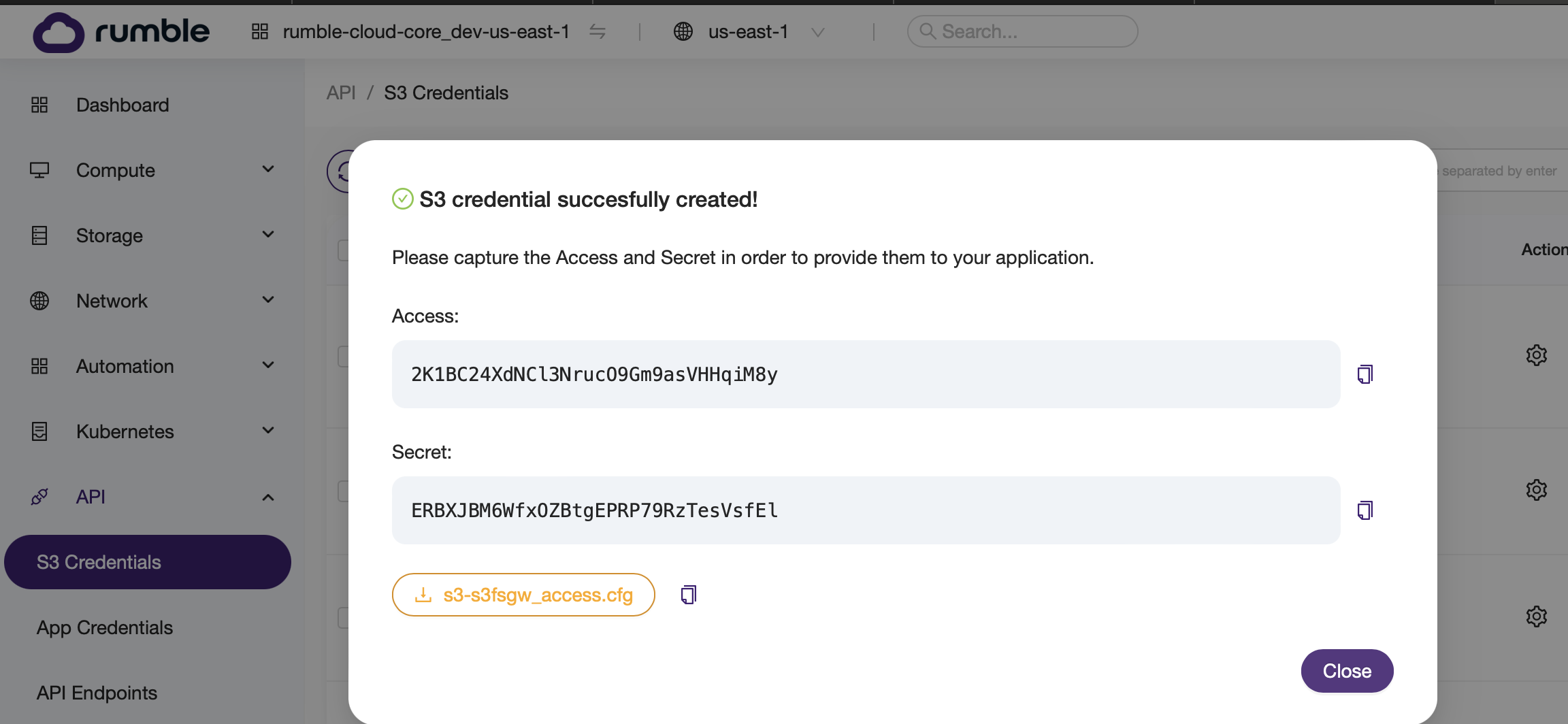This screenshot has height=724, width=1568.
Task: Open Dashboard from the sidebar
Action: [x=122, y=105]
